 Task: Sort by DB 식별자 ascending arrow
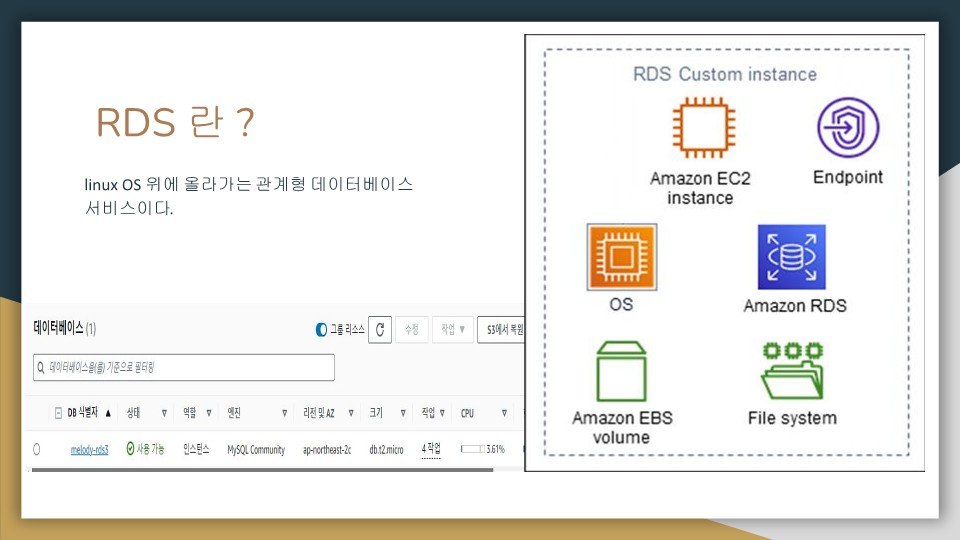click(108, 413)
